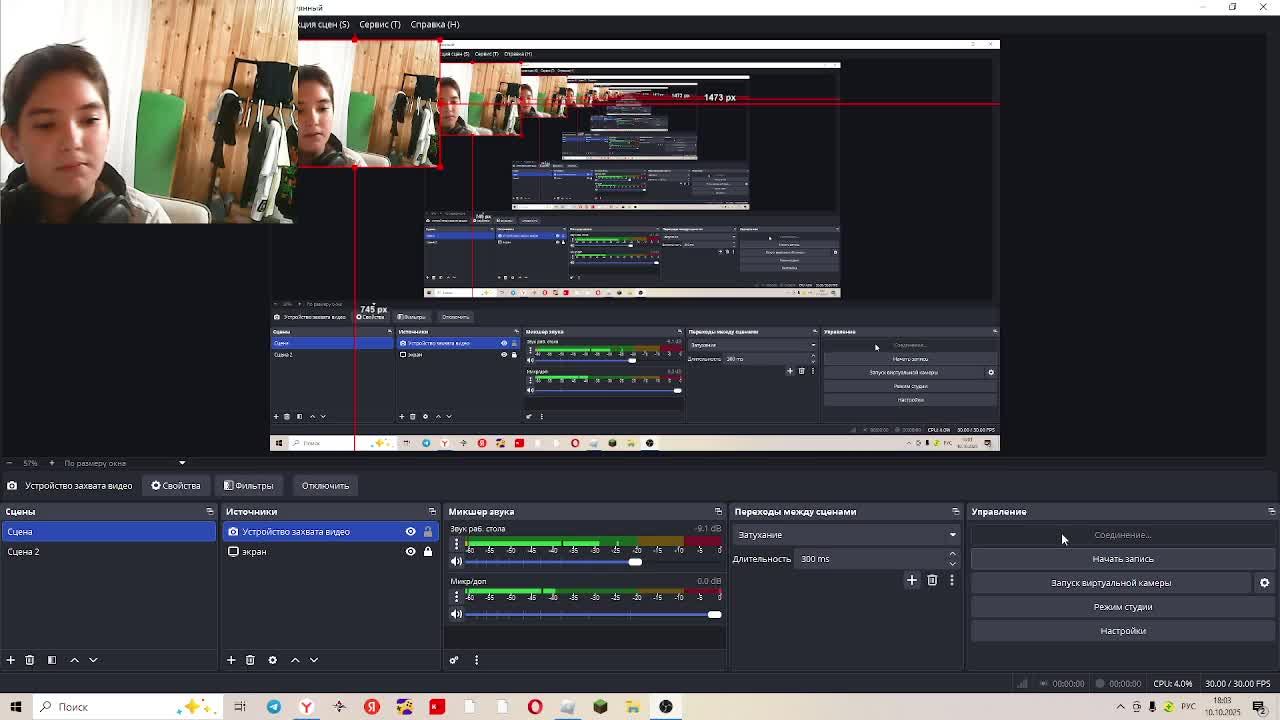
Task: Open Свойства for the selected source
Action: tap(176, 486)
